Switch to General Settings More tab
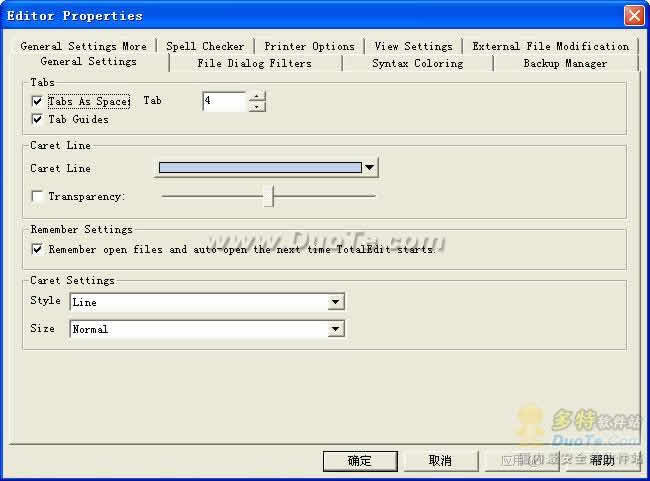This screenshot has width=650, height=481. 83,46
